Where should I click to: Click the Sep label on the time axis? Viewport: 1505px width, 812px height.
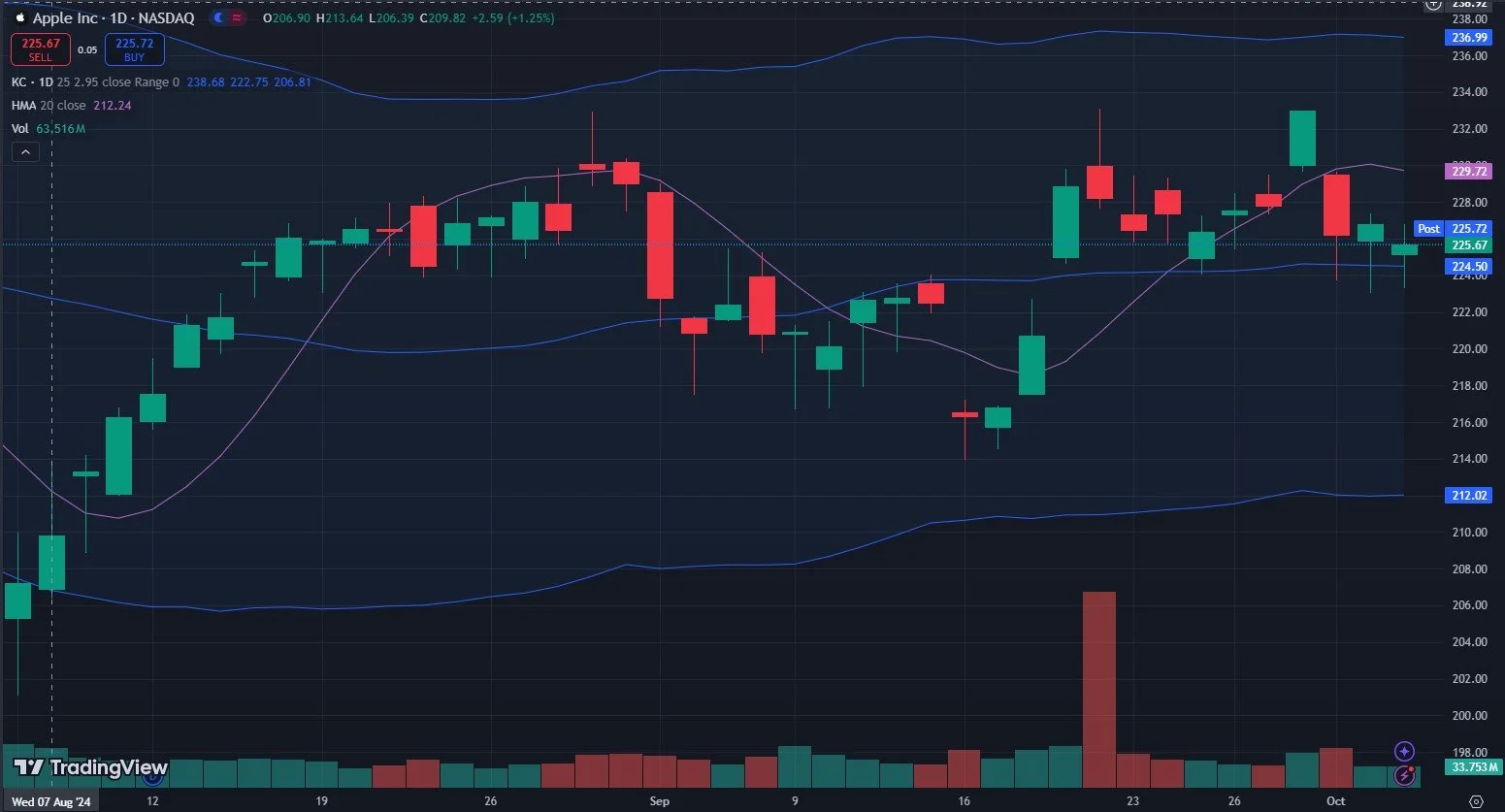pyautogui.click(x=659, y=801)
